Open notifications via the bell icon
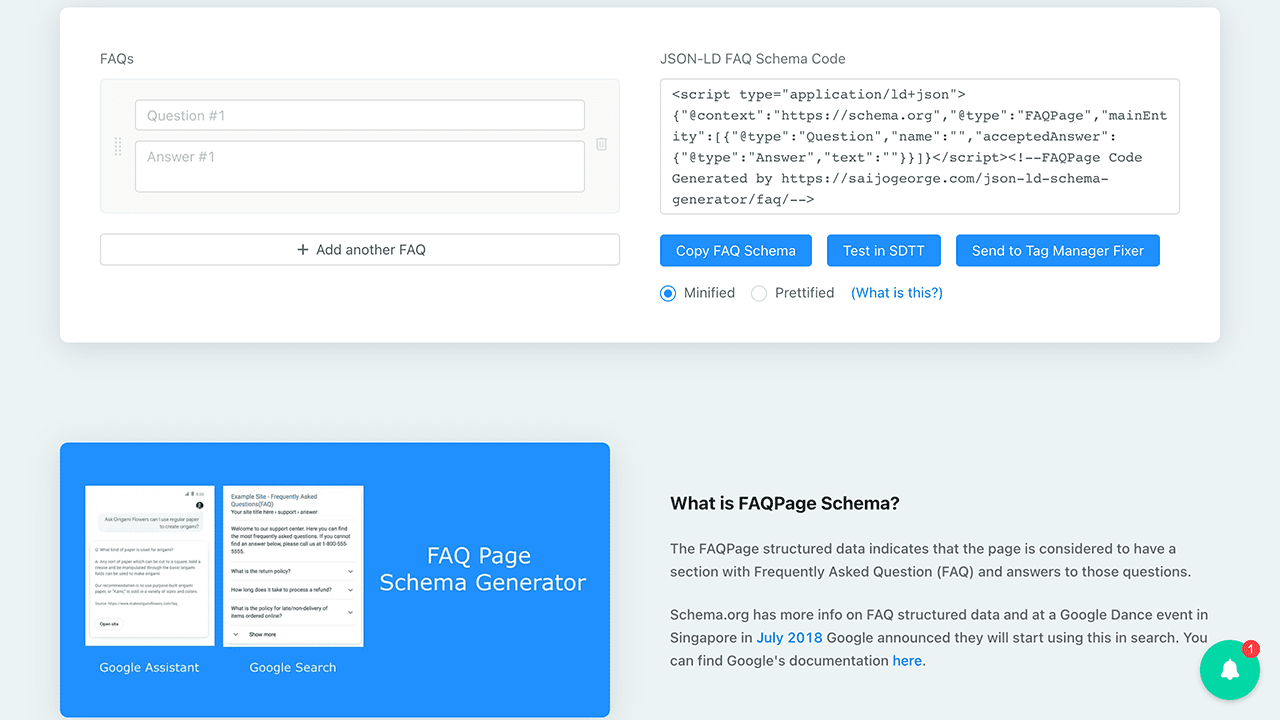Viewport: 1280px width, 720px height. [x=1229, y=669]
